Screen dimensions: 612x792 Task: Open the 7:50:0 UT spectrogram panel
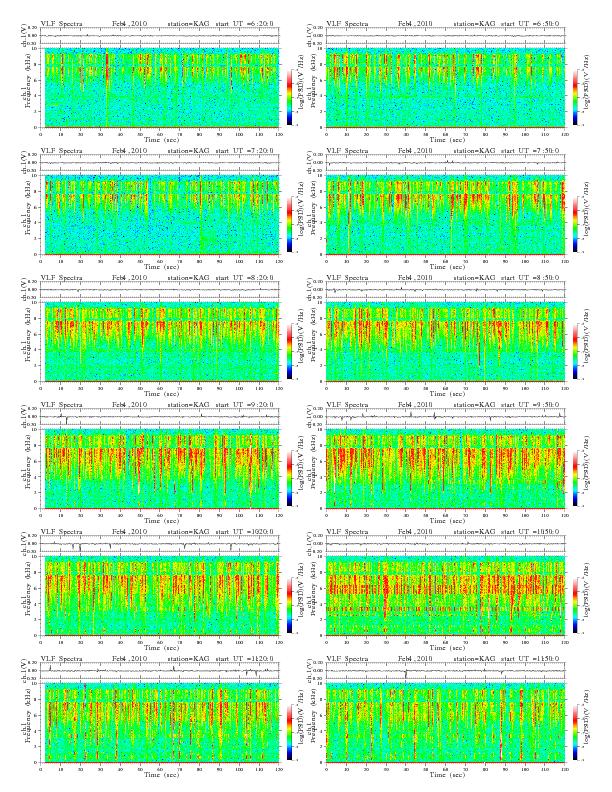point(445,215)
